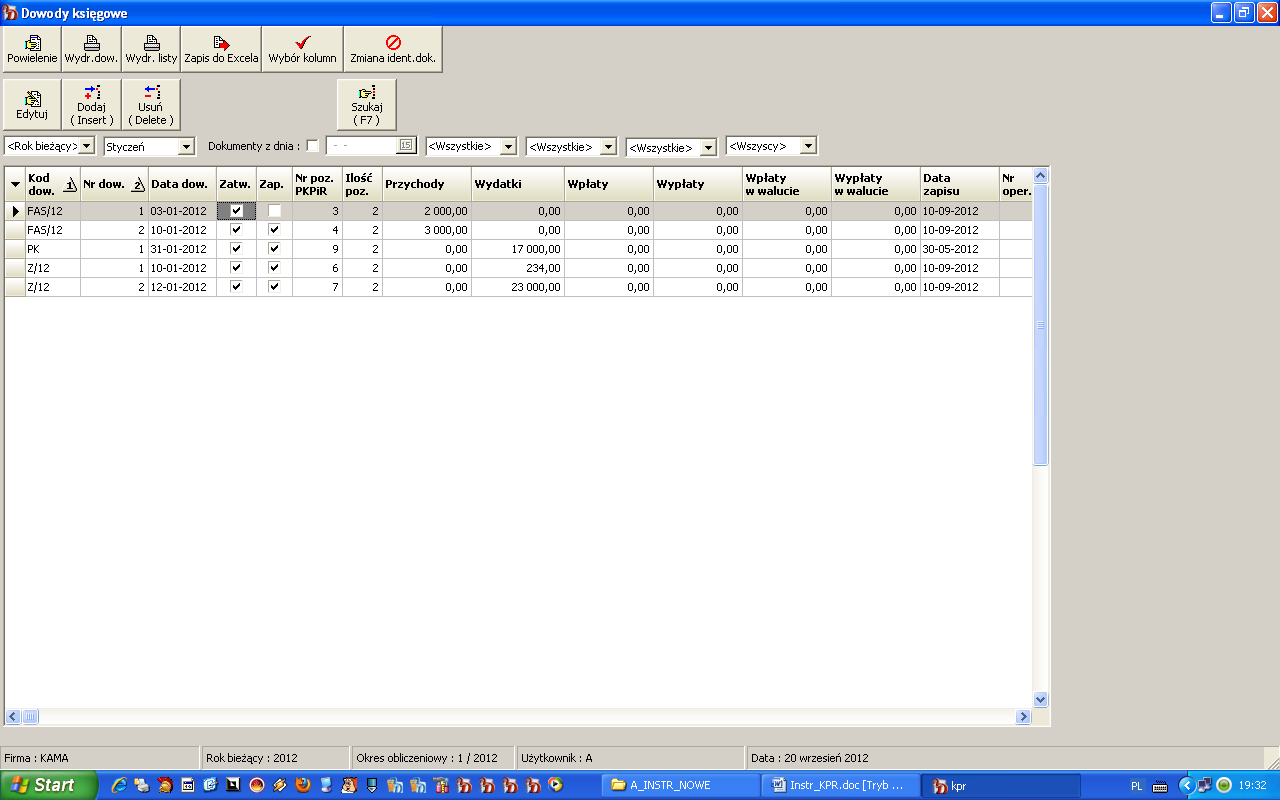Launch Firefox from quick launch bar
Viewport: 1280px width, 800px height.
coord(303,786)
